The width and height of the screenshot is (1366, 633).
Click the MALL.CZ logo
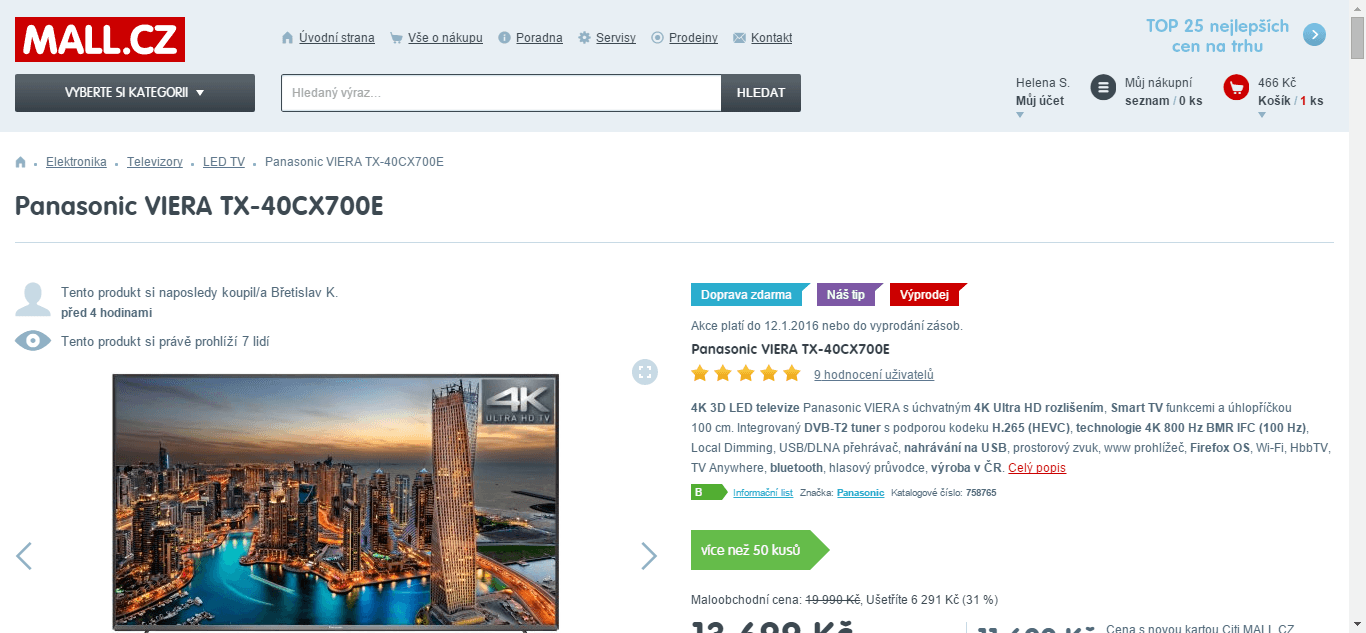click(x=100, y=39)
